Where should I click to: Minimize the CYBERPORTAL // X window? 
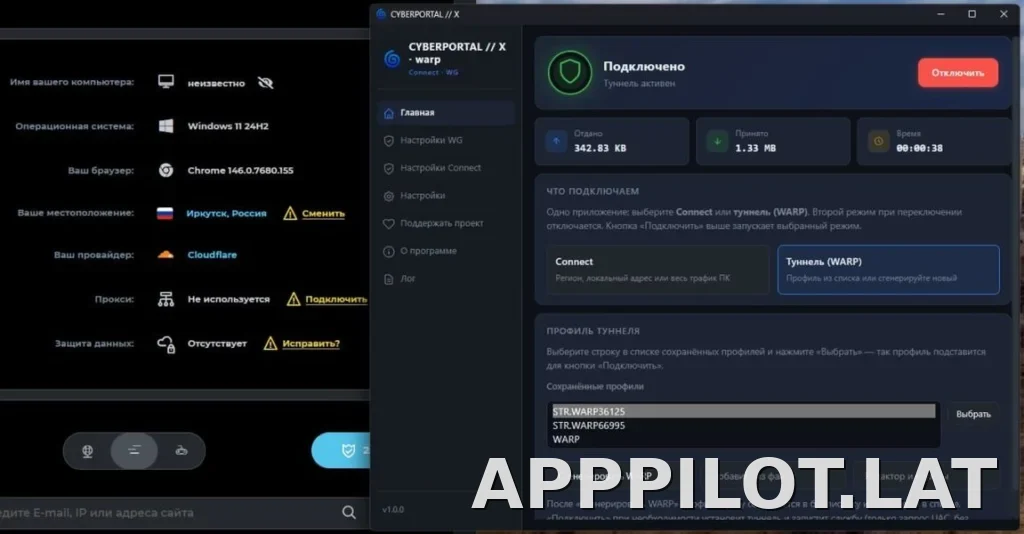[941, 14]
